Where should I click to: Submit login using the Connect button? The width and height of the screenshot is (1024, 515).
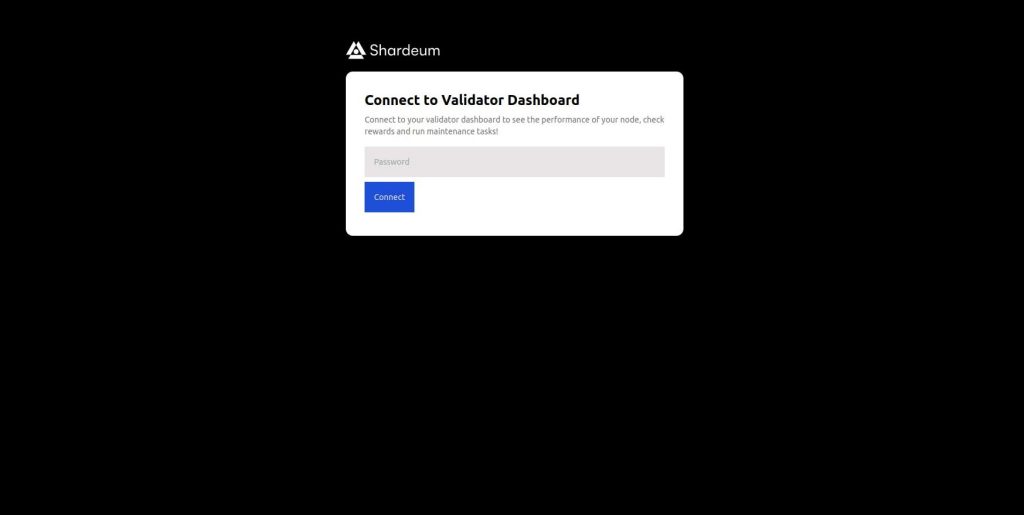389,197
